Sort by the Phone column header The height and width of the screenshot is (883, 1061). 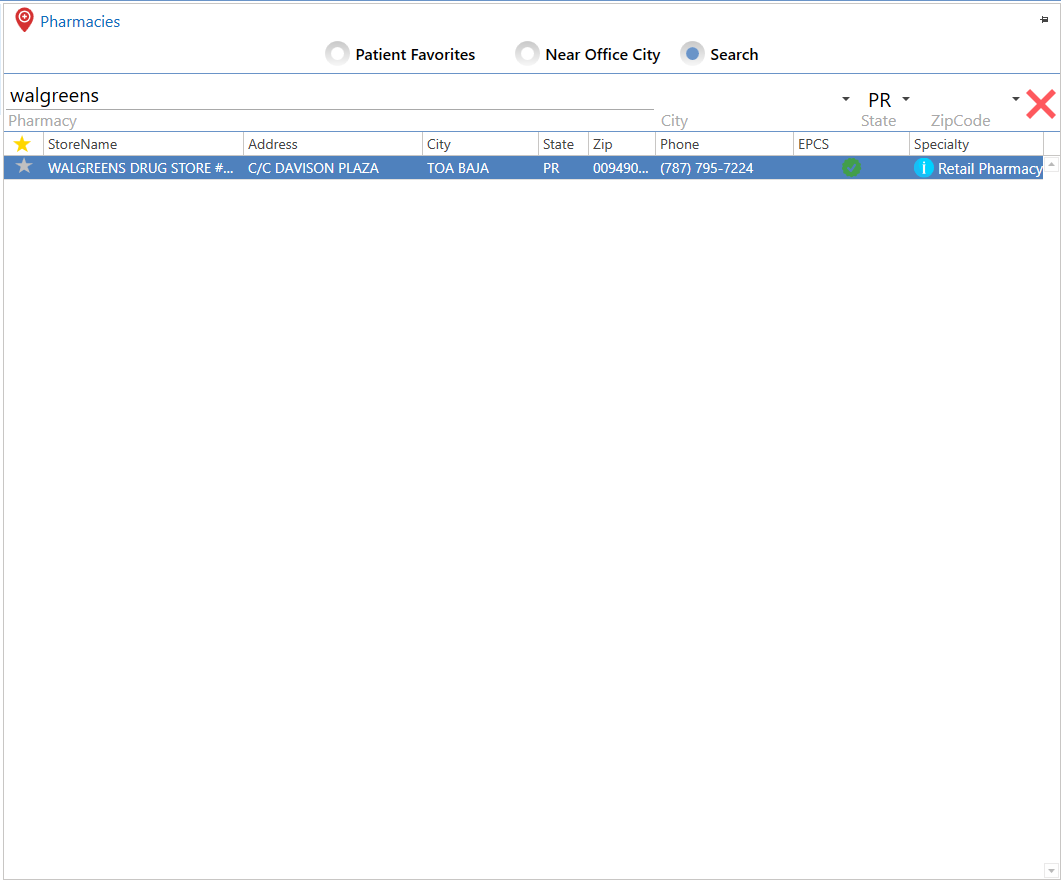pos(724,144)
